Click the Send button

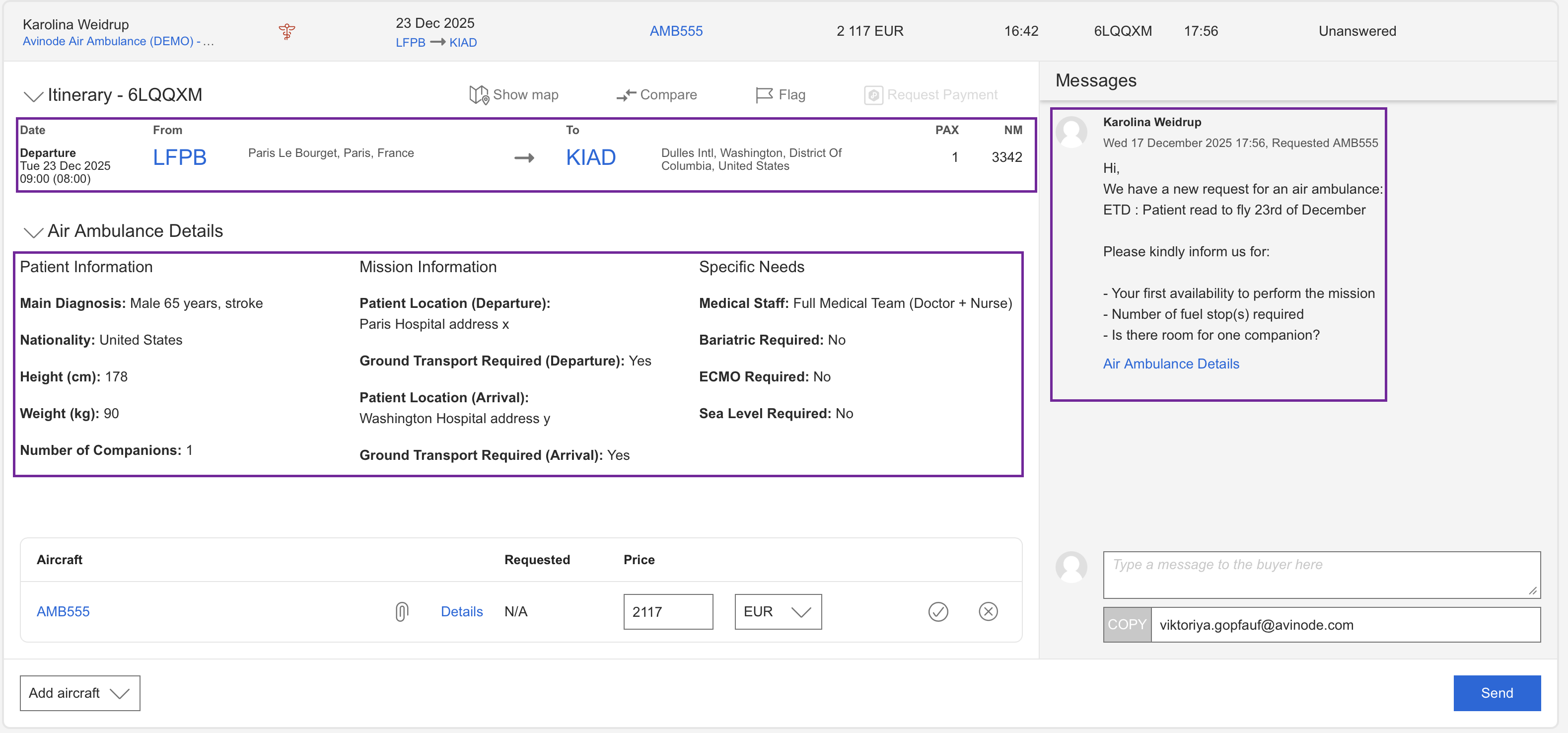click(x=1496, y=693)
